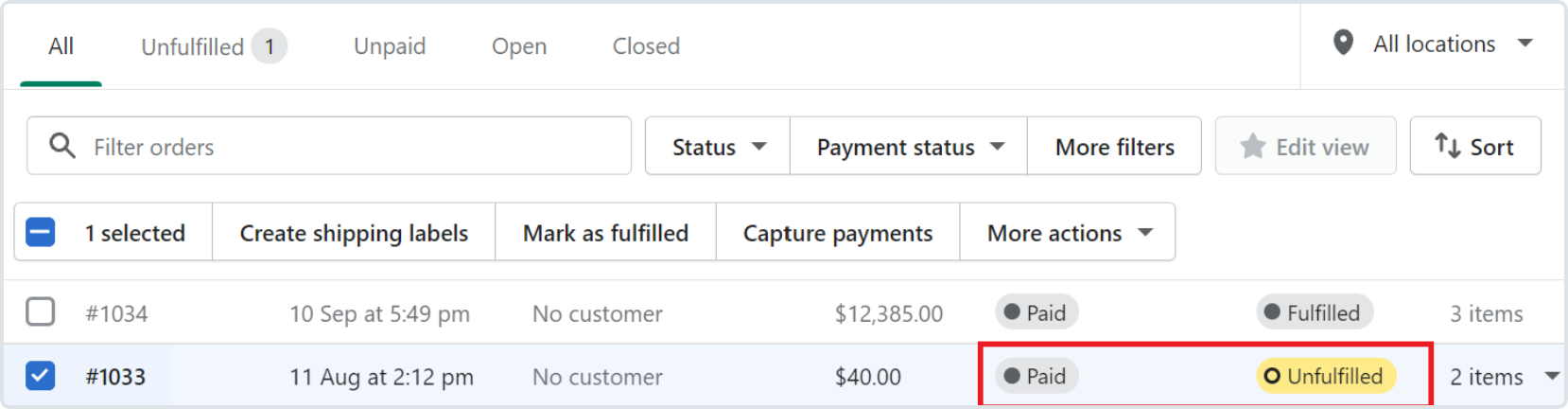Switch to the Unpaid tab

click(x=390, y=46)
